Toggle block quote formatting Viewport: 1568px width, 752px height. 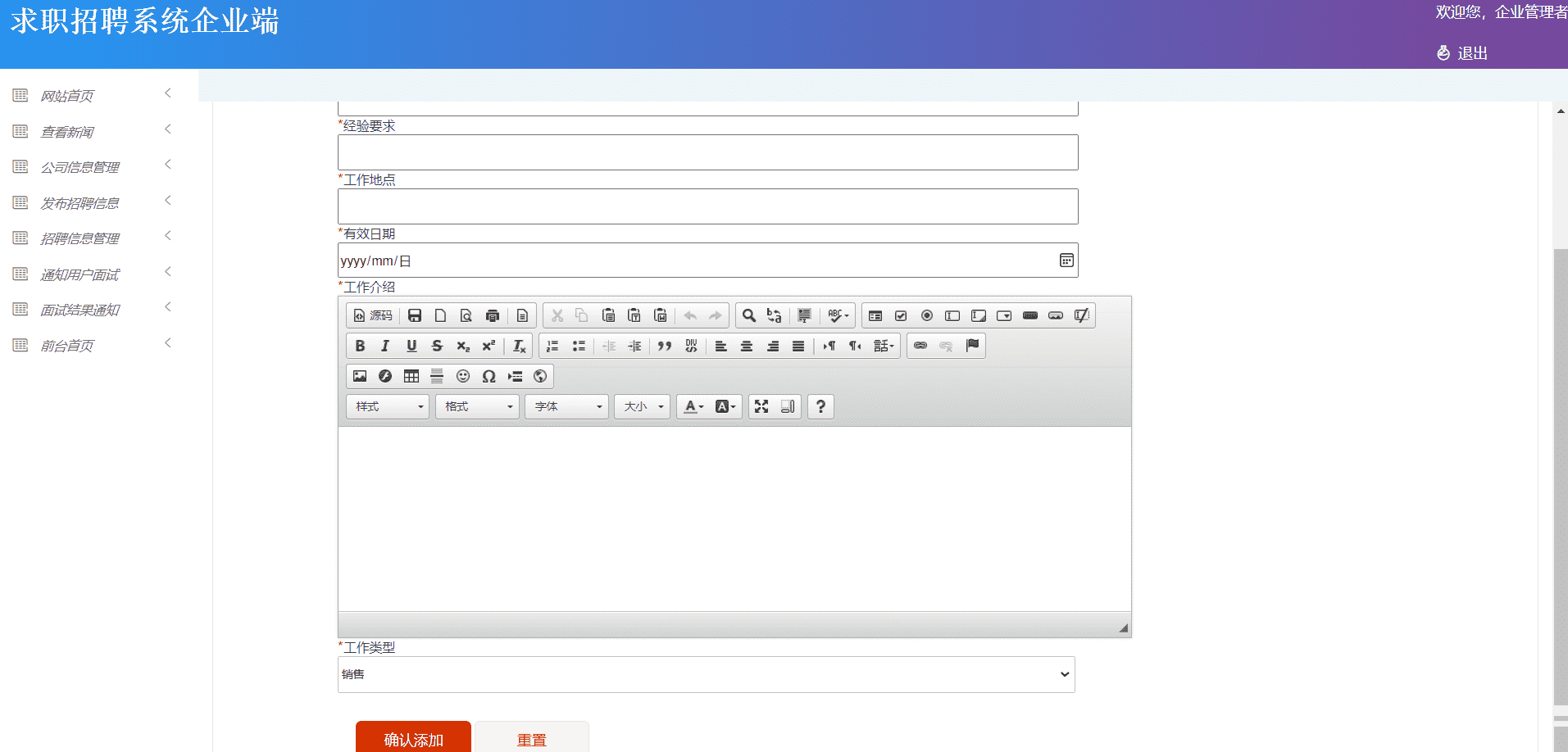665,346
